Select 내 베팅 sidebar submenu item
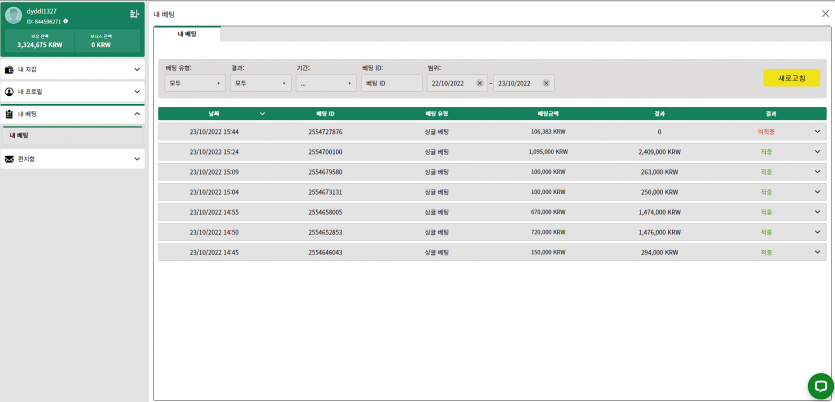This screenshot has width=835, height=402. pyautogui.click(x=72, y=136)
